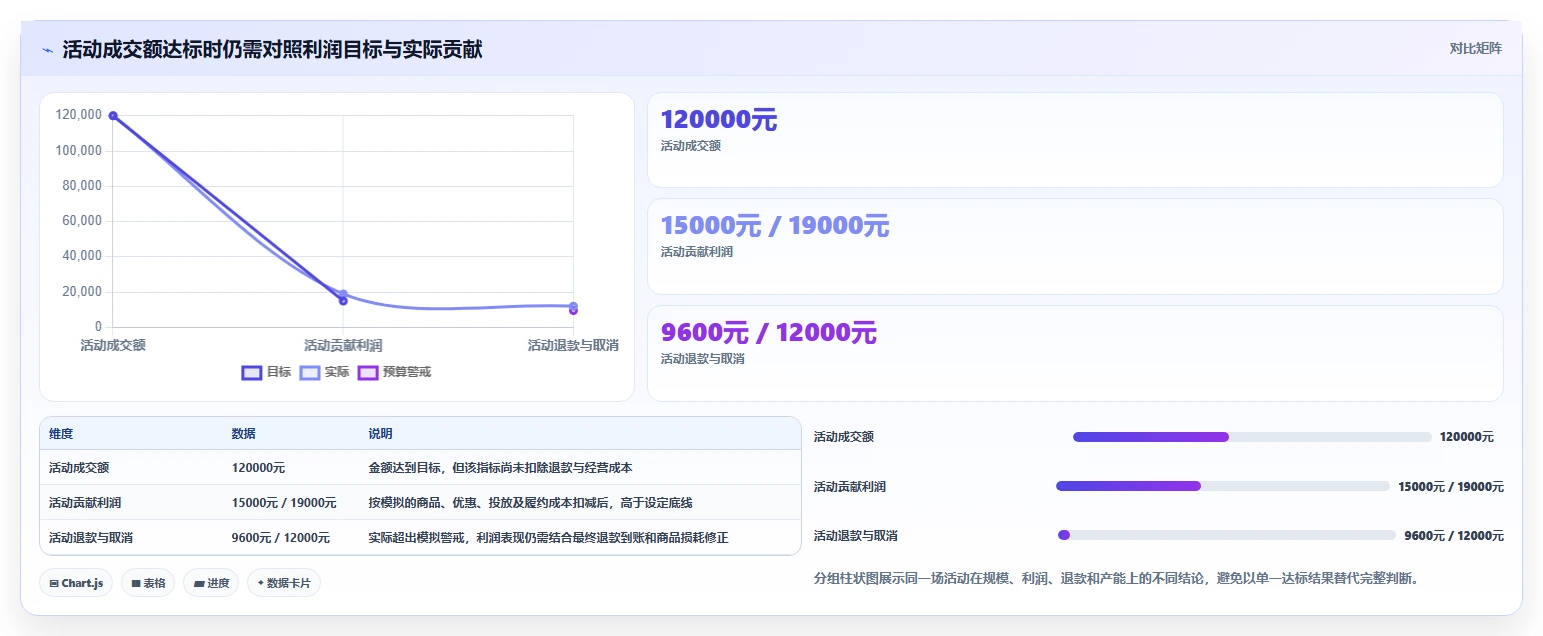Select the 进度 tag chip
Viewport: 1543px width, 636px height.
click(211, 583)
